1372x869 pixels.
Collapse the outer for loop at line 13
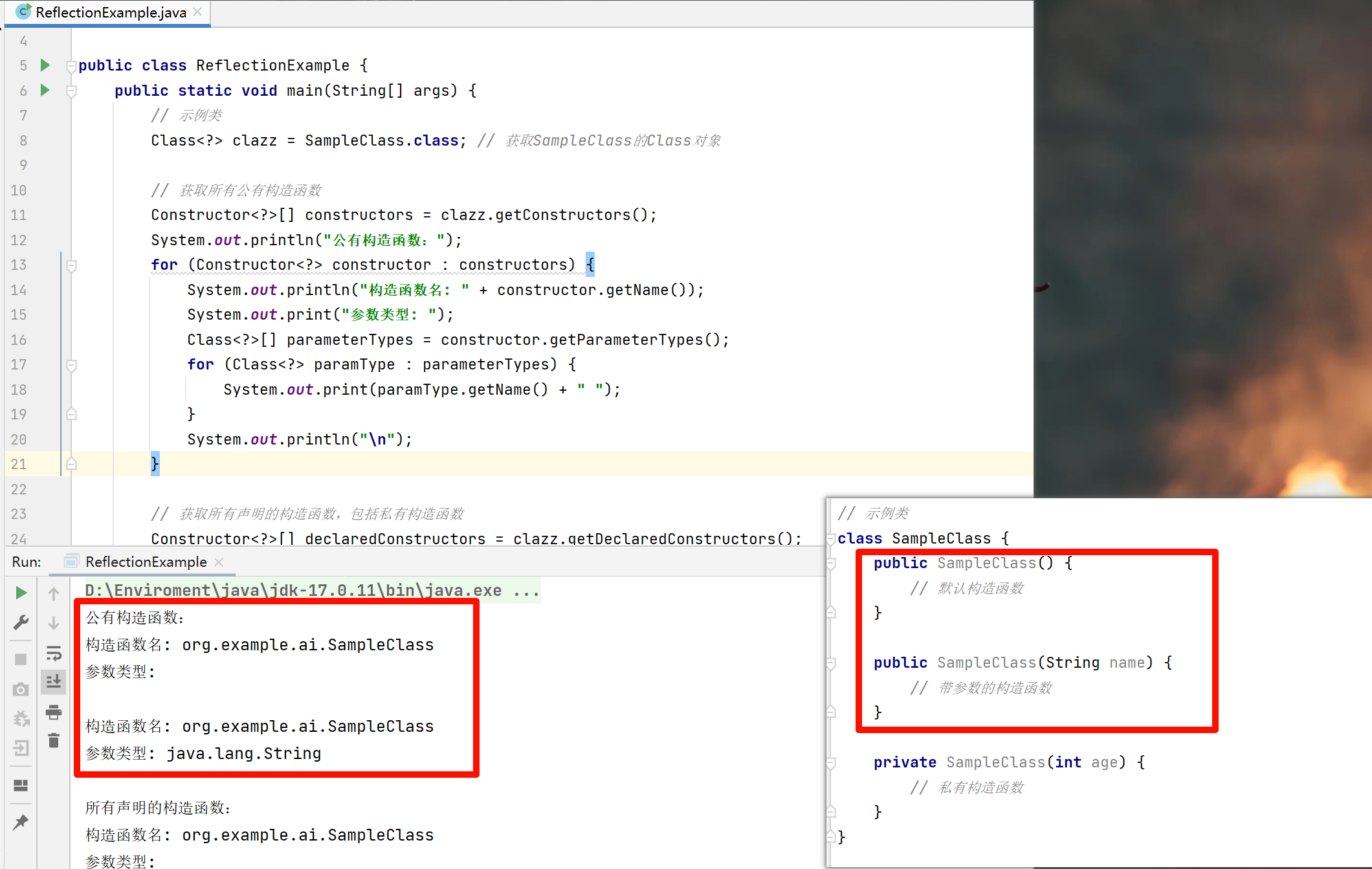pos(71,265)
